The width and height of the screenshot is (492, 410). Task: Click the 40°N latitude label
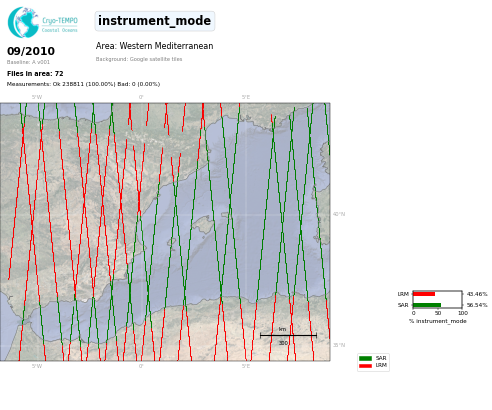point(339,214)
